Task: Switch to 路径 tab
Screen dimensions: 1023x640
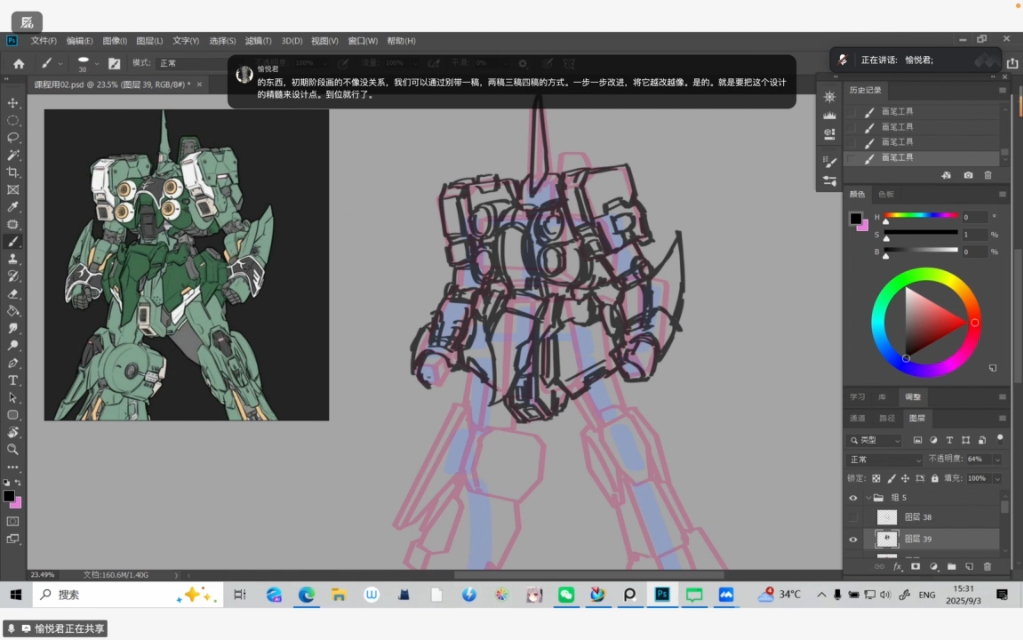Action: (x=887, y=418)
